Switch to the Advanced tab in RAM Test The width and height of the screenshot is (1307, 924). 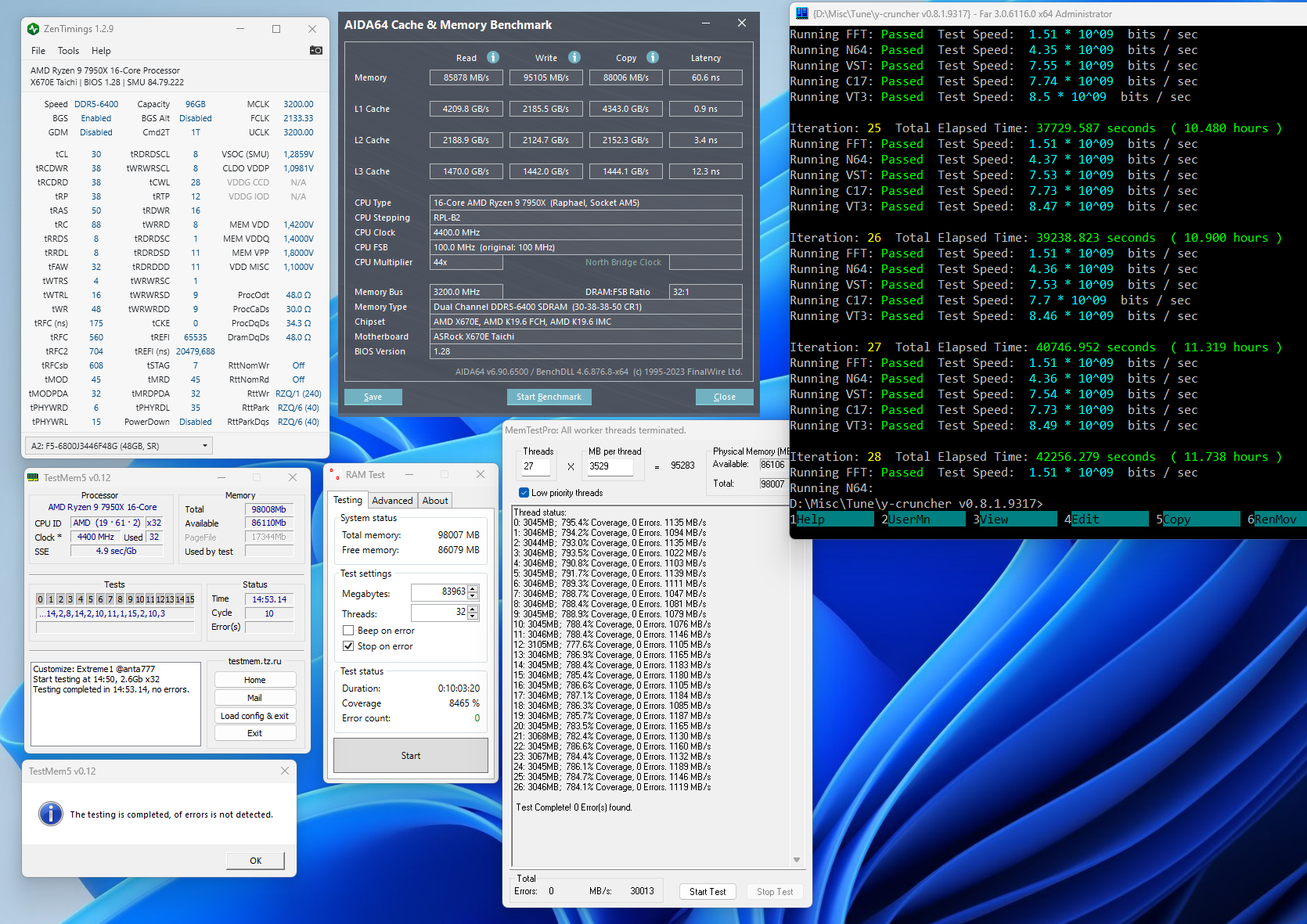pos(392,501)
